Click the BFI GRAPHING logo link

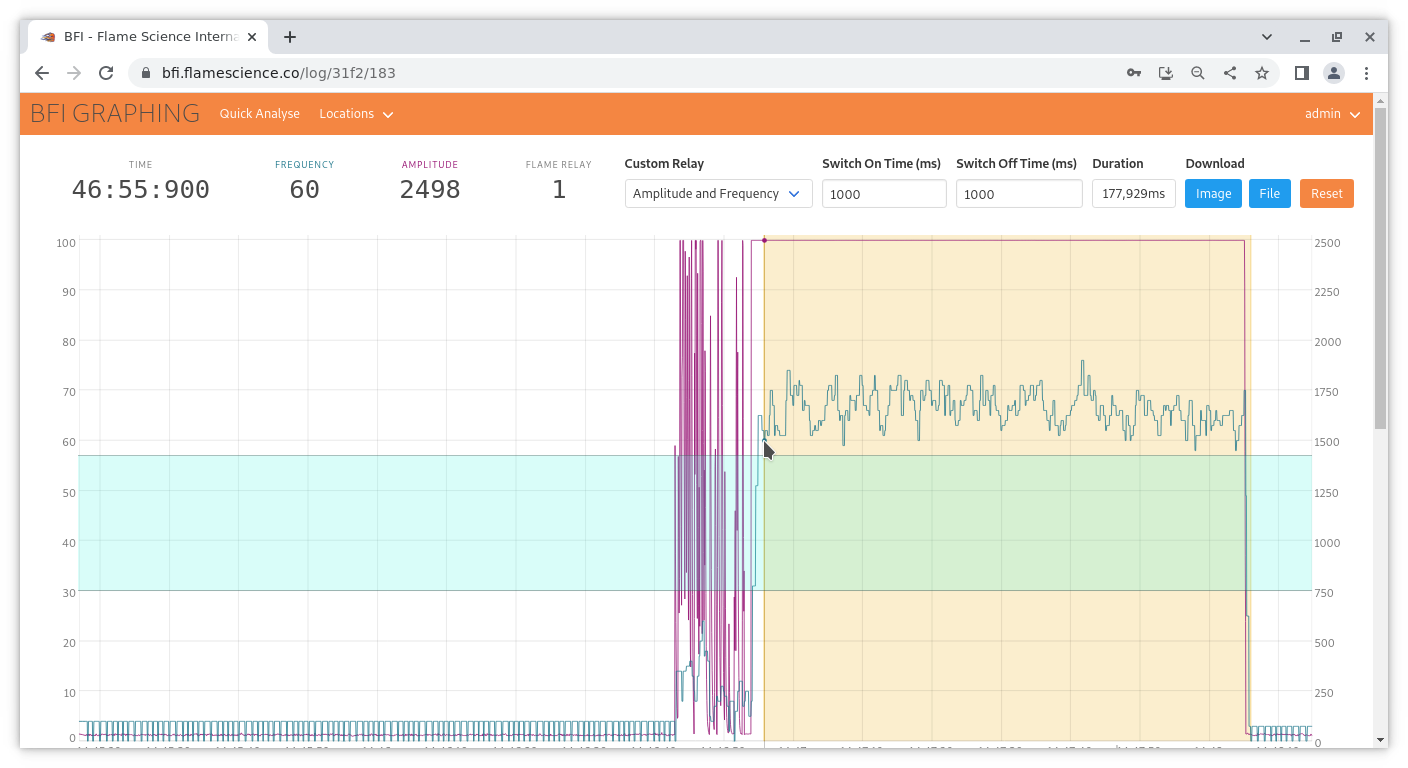pos(115,114)
